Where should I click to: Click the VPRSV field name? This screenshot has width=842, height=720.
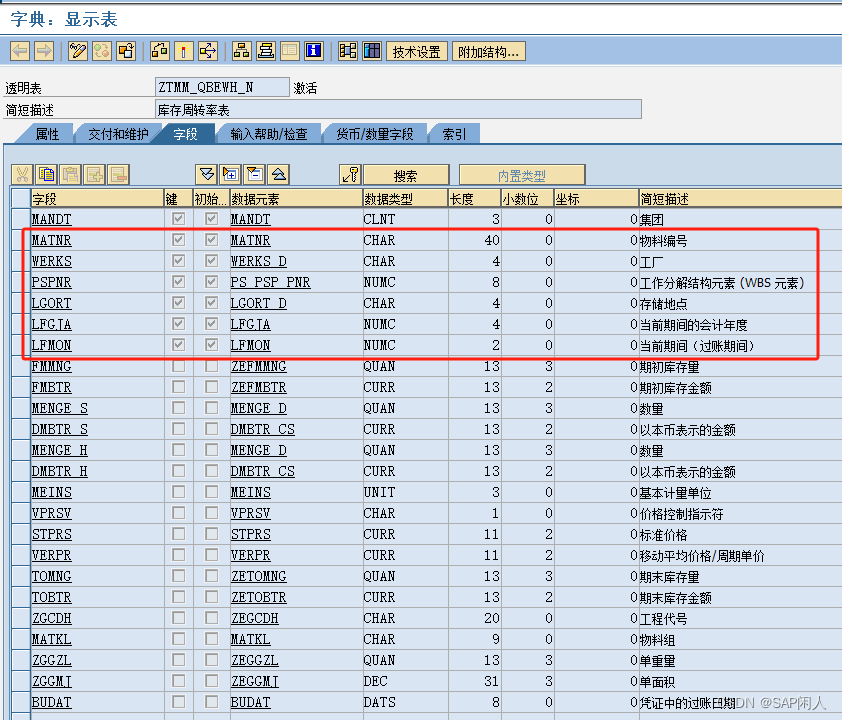[51, 513]
